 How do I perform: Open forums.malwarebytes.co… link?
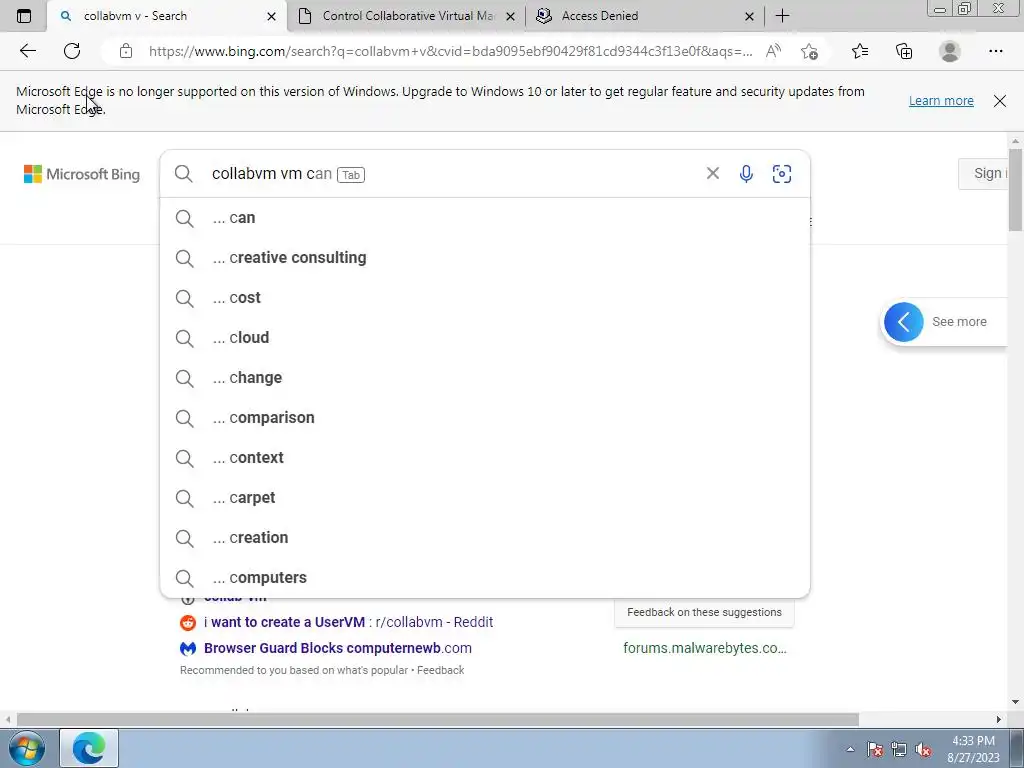click(705, 648)
